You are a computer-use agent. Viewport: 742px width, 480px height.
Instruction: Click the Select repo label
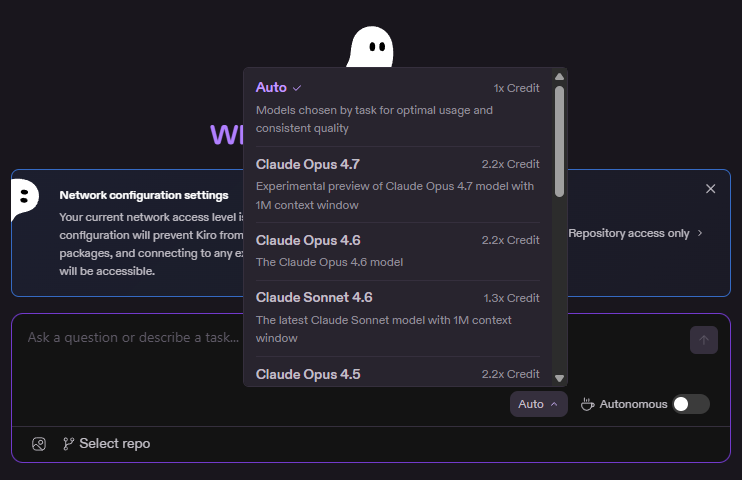115,444
